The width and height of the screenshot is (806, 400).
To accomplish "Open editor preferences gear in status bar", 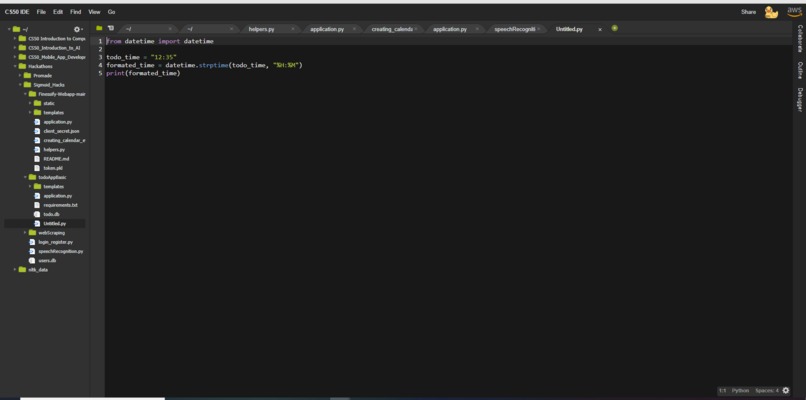I will click(x=785, y=391).
